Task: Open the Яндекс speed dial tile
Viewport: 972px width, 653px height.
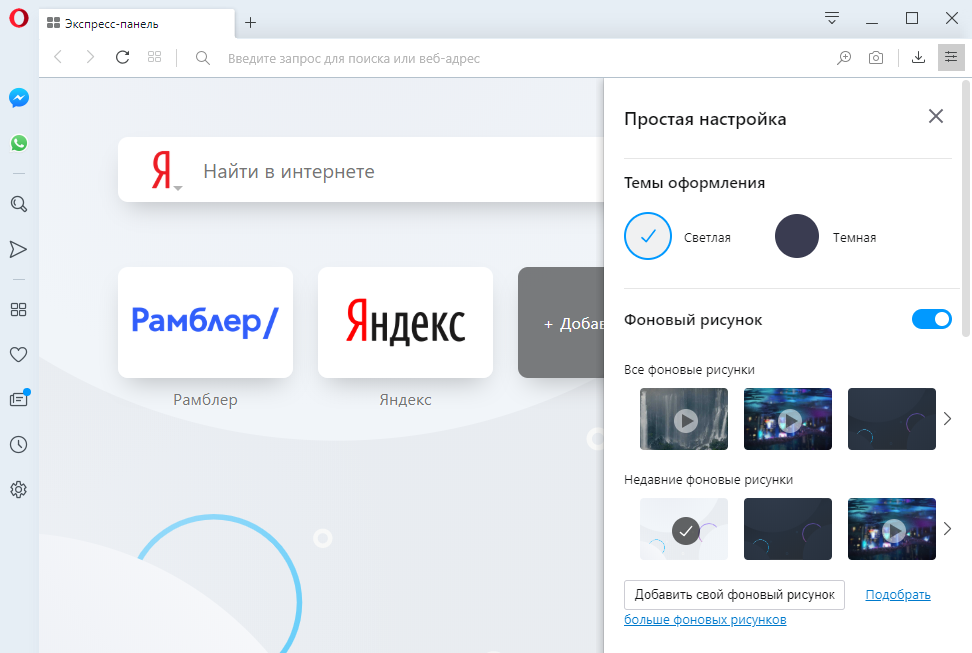Action: coord(405,322)
